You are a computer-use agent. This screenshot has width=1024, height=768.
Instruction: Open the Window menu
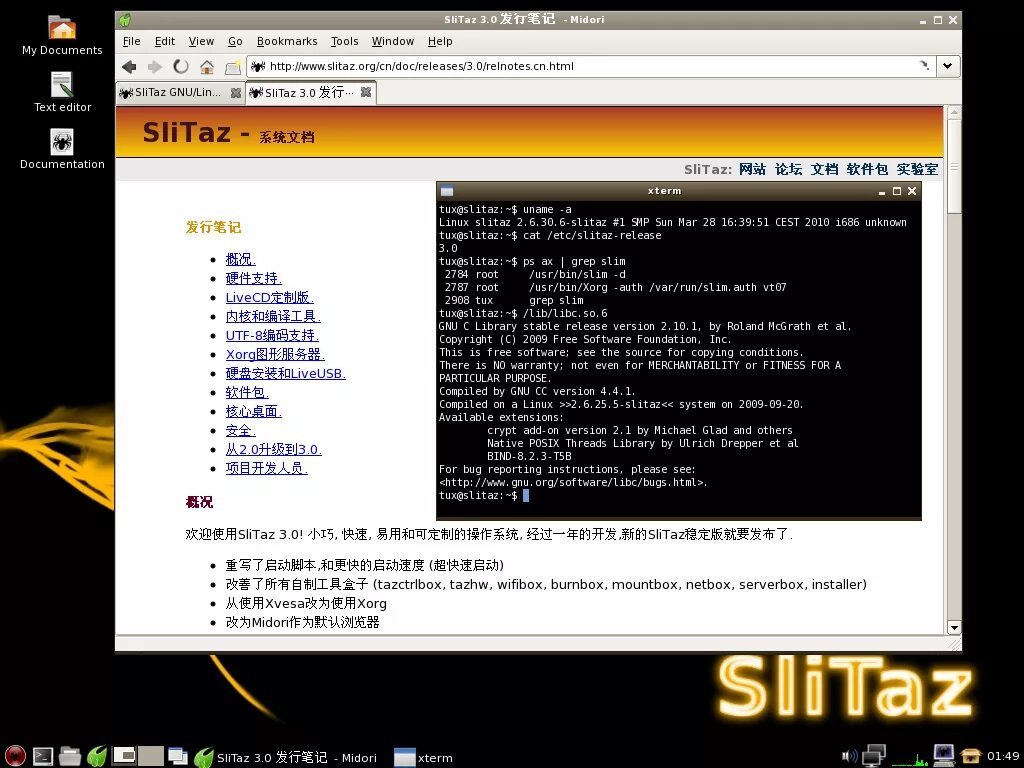point(392,41)
